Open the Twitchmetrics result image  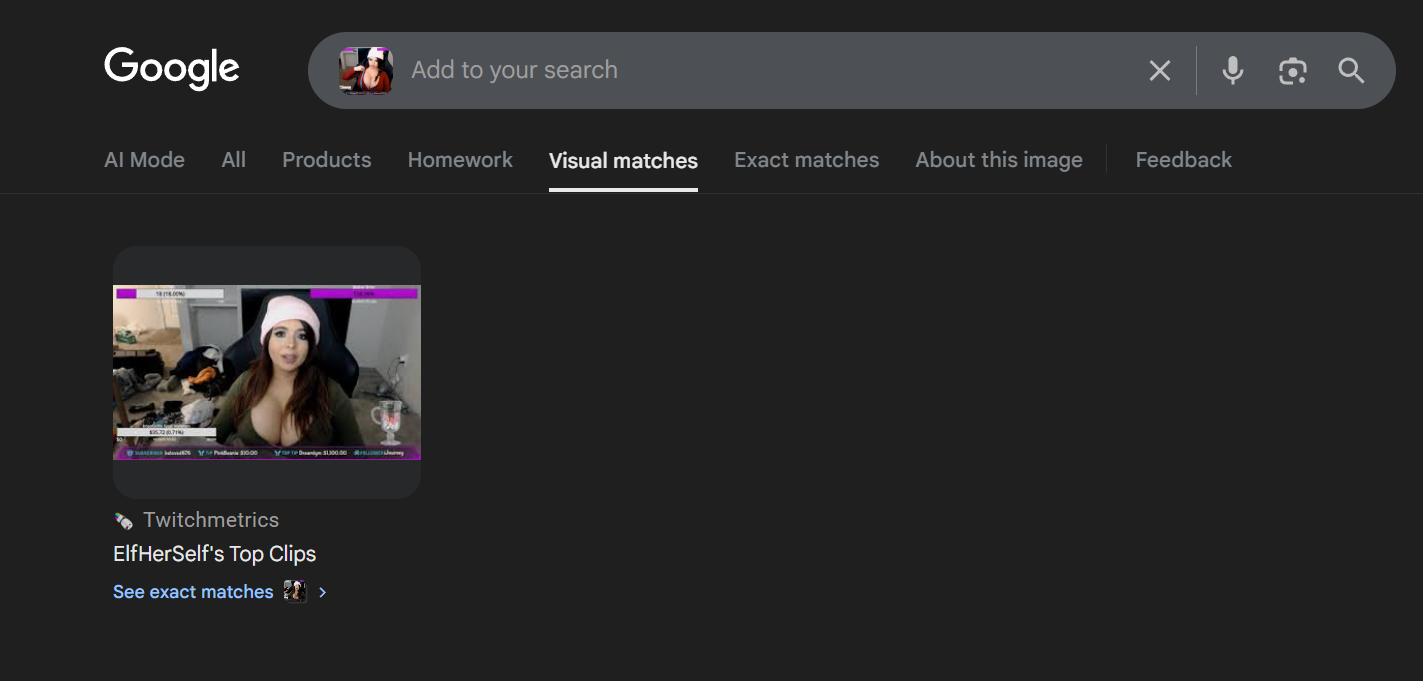pyautogui.click(x=267, y=372)
